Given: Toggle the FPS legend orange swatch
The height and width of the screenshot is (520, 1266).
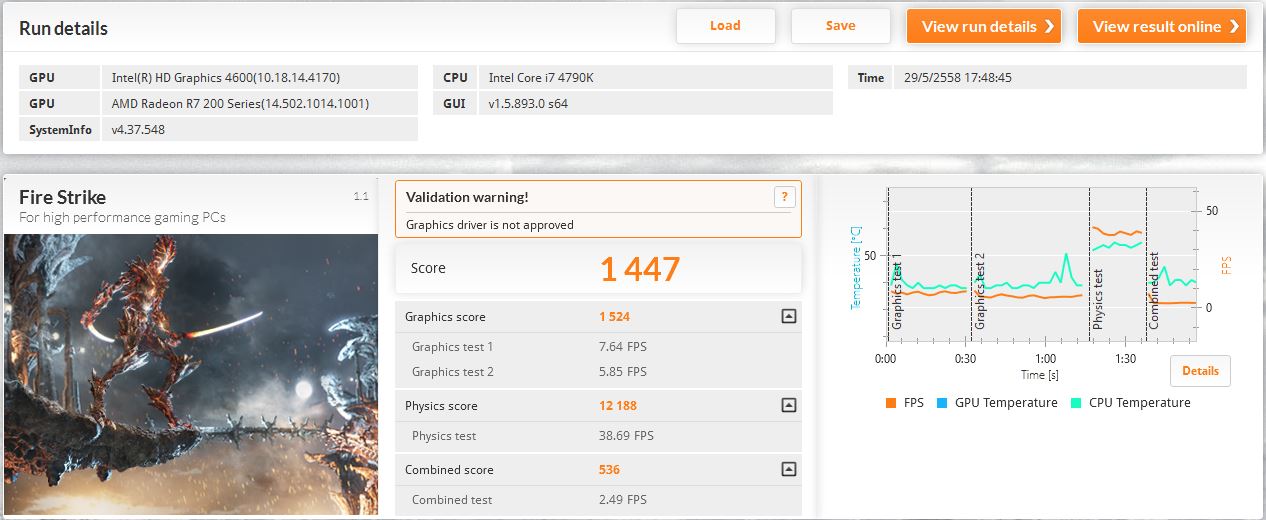Looking at the screenshot, I should point(890,403).
